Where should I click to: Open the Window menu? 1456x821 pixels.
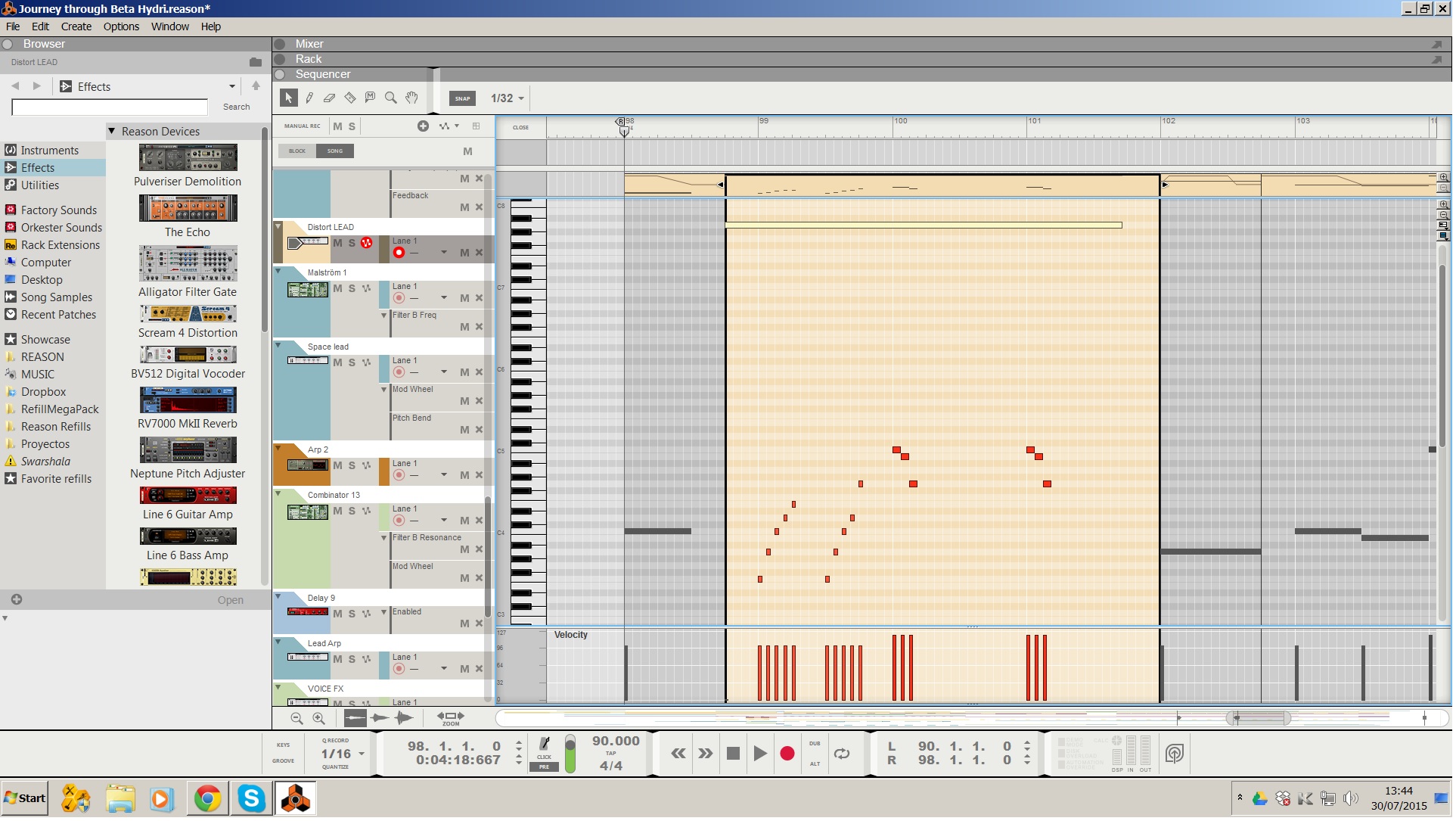pyautogui.click(x=170, y=26)
